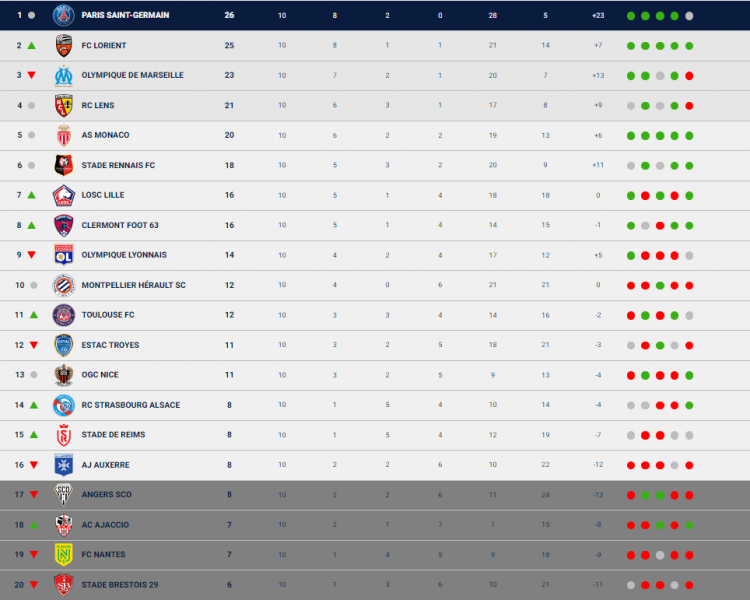Click the Olympique Lyonnais crest

[x=64, y=255]
